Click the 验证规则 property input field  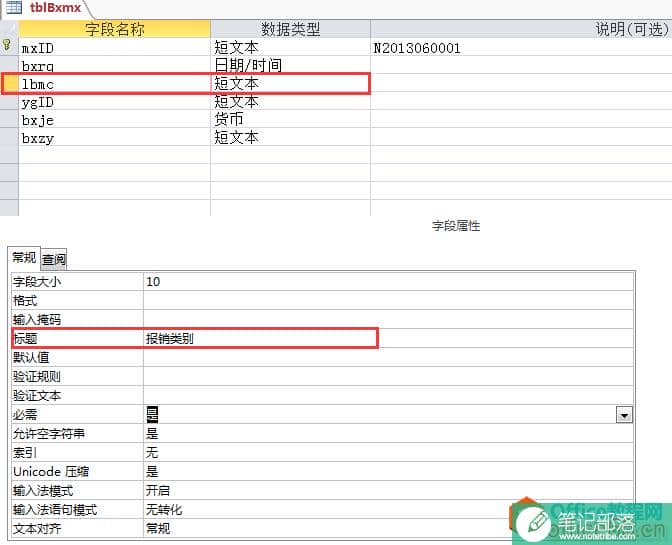[388, 376]
